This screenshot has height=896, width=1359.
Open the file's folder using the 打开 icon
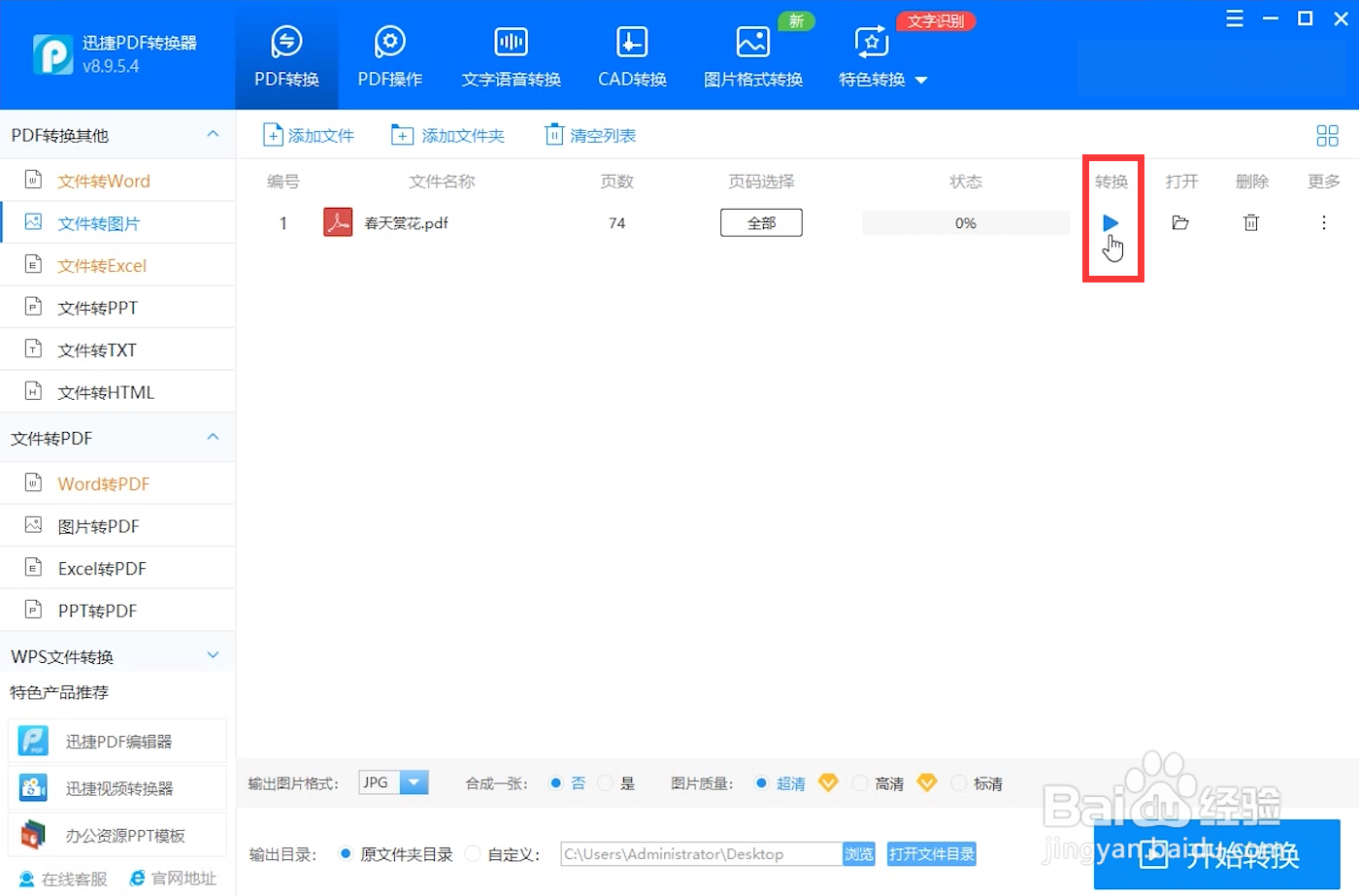point(1180,222)
